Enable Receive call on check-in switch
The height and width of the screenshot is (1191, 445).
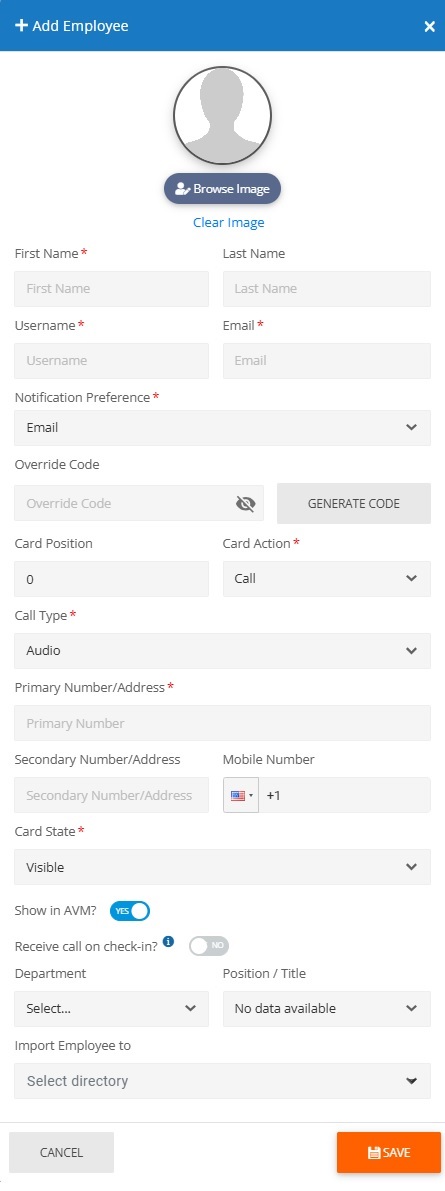tap(209, 946)
